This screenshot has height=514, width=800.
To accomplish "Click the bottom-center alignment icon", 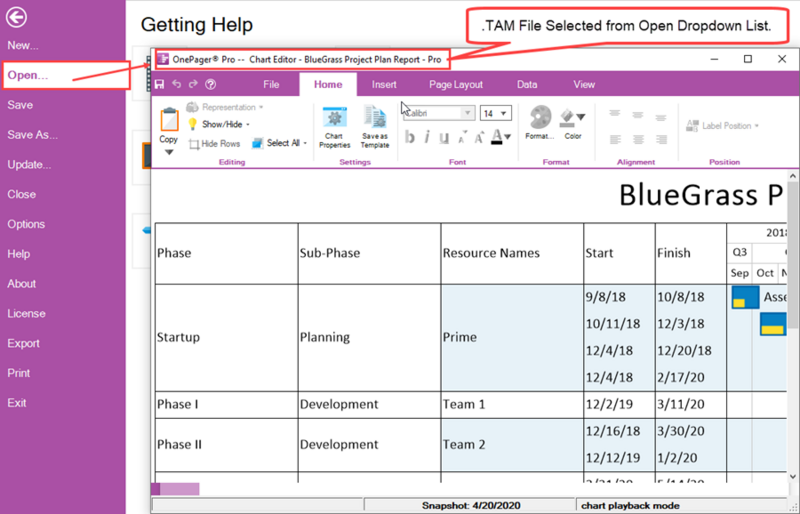I will [x=638, y=139].
